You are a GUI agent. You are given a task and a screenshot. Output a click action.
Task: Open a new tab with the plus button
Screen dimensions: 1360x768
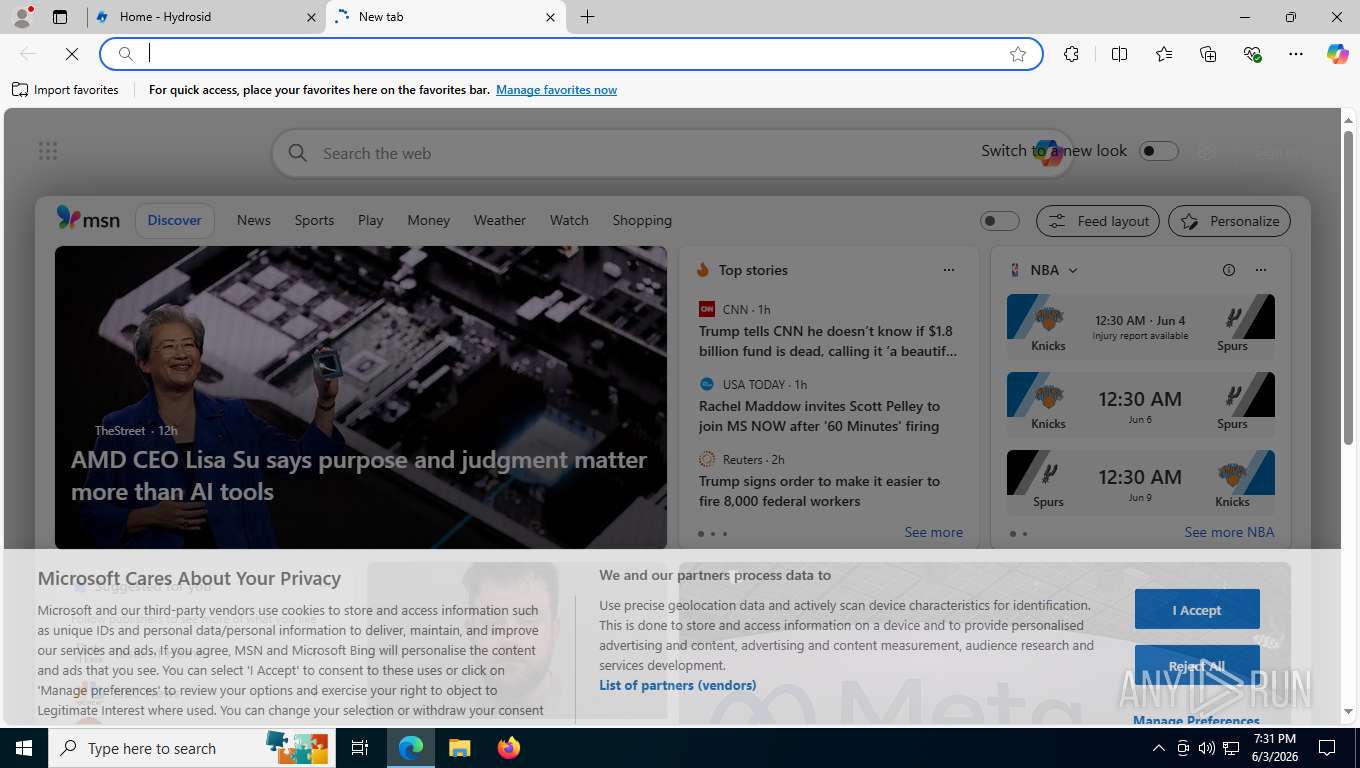point(588,17)
